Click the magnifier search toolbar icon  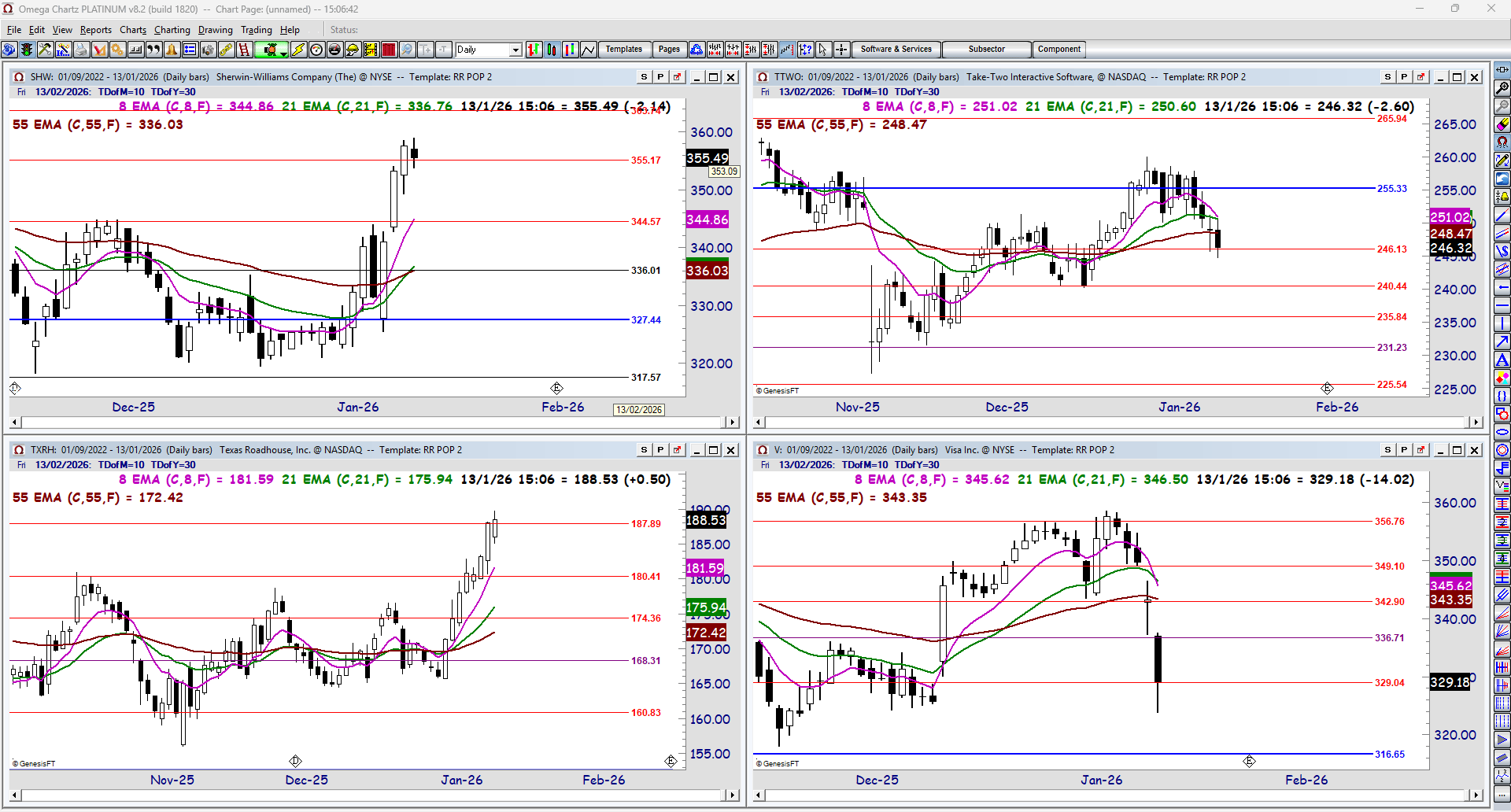407,50
